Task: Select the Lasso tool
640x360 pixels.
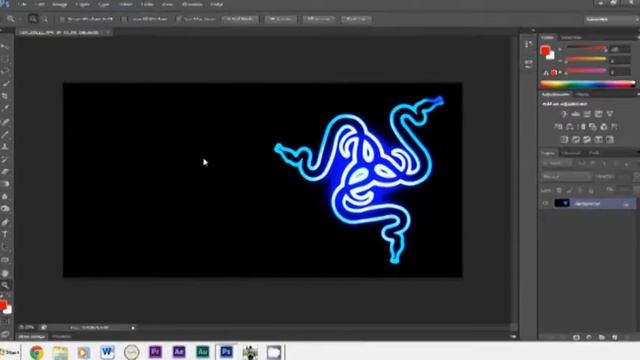Action: pyautogui.click(x=5, y=71)
